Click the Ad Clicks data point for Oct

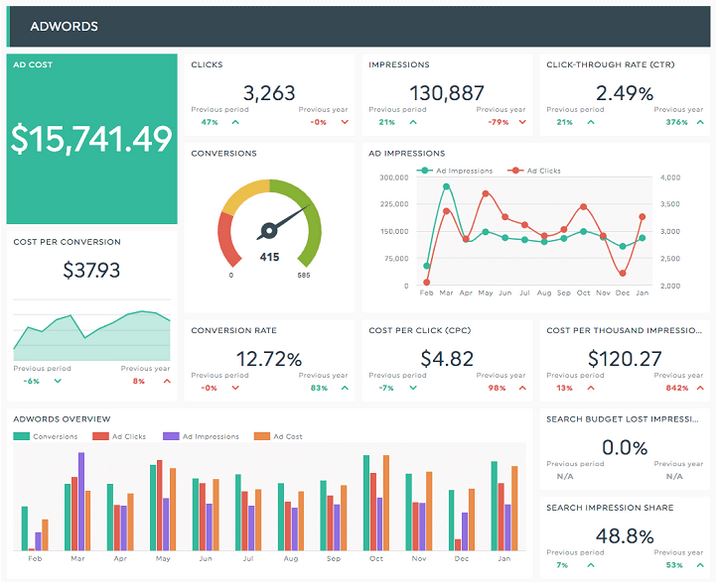(584, 207)
